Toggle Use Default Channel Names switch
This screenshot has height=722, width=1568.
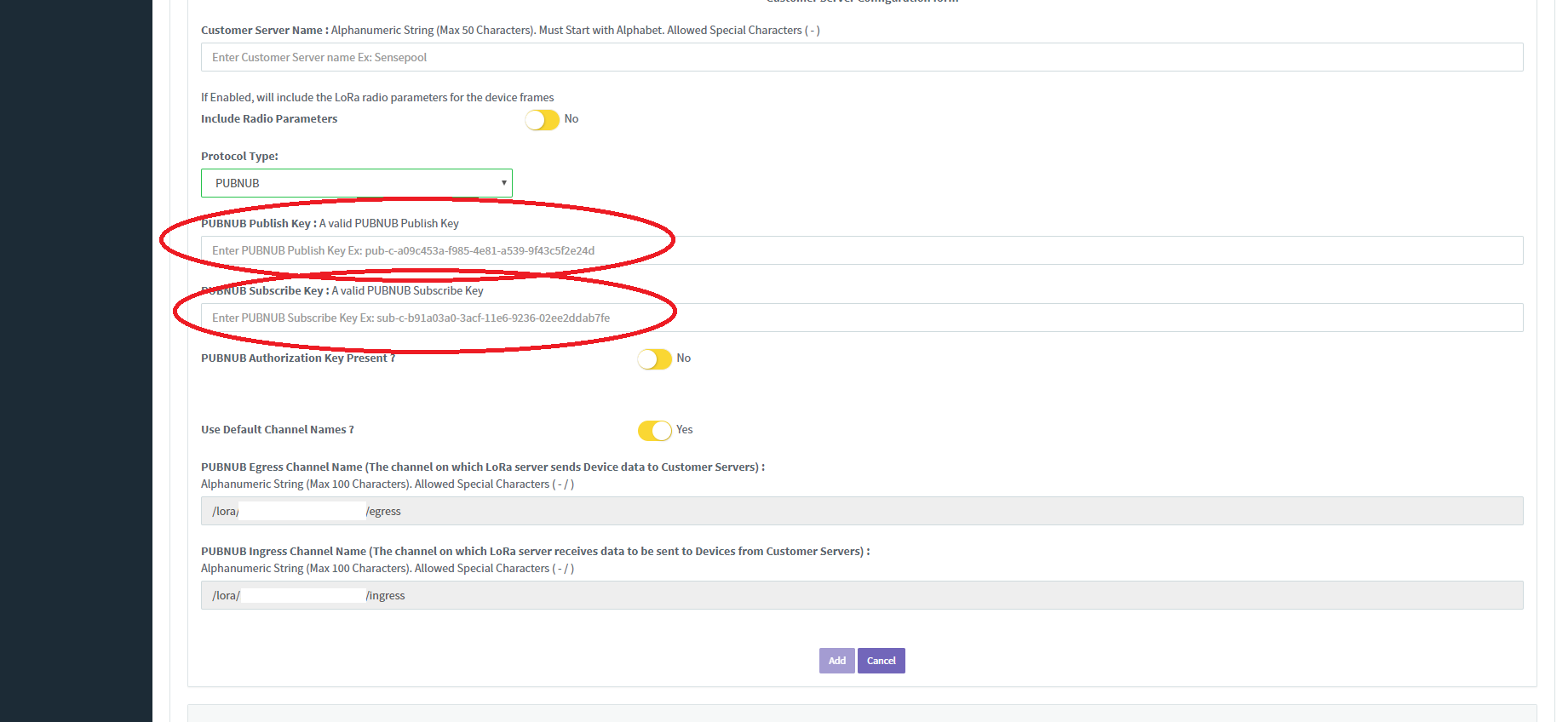pyautogui.click(x=654, y=431)
